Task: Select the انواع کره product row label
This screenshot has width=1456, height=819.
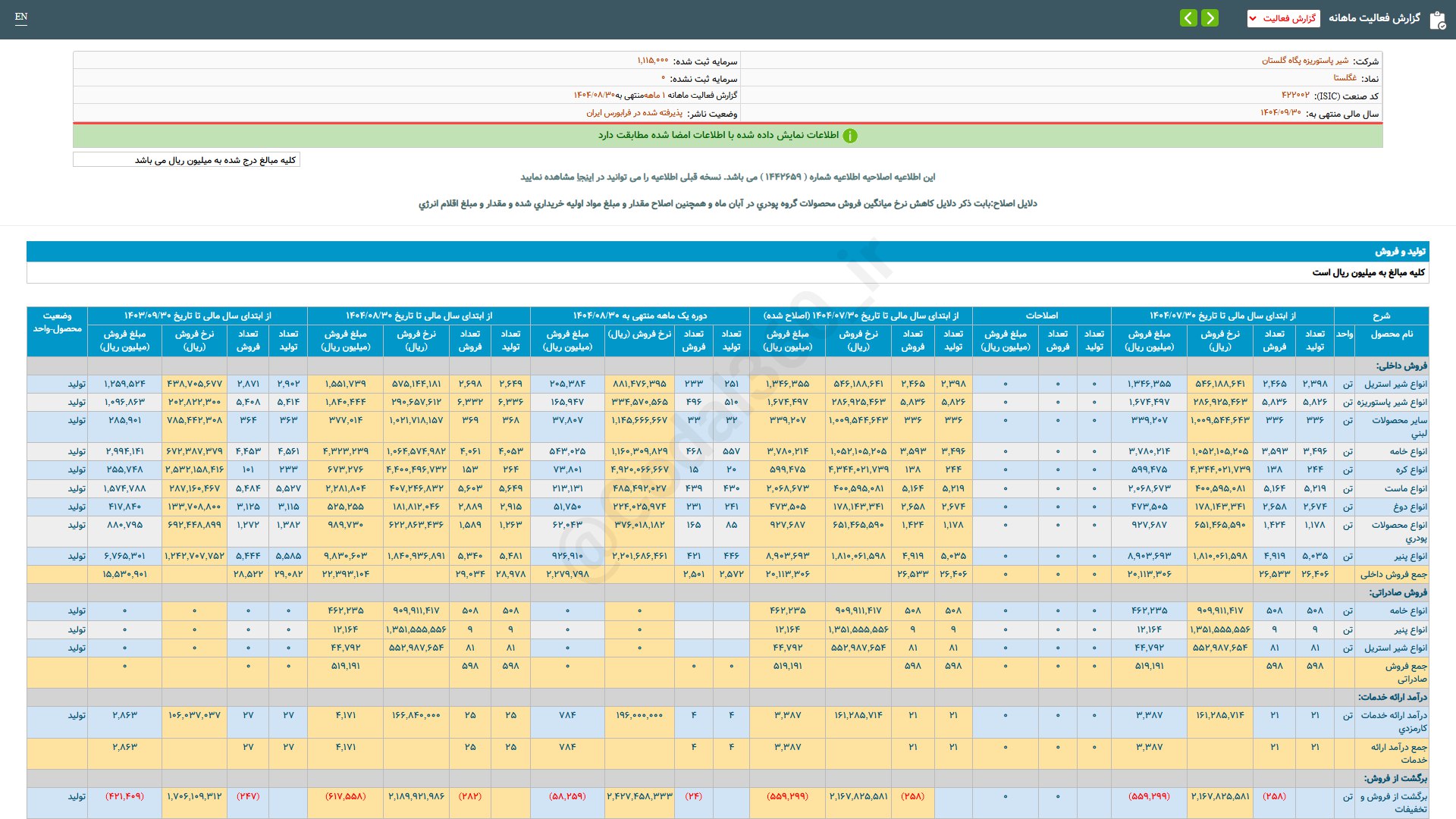Action: (1410, 469)
